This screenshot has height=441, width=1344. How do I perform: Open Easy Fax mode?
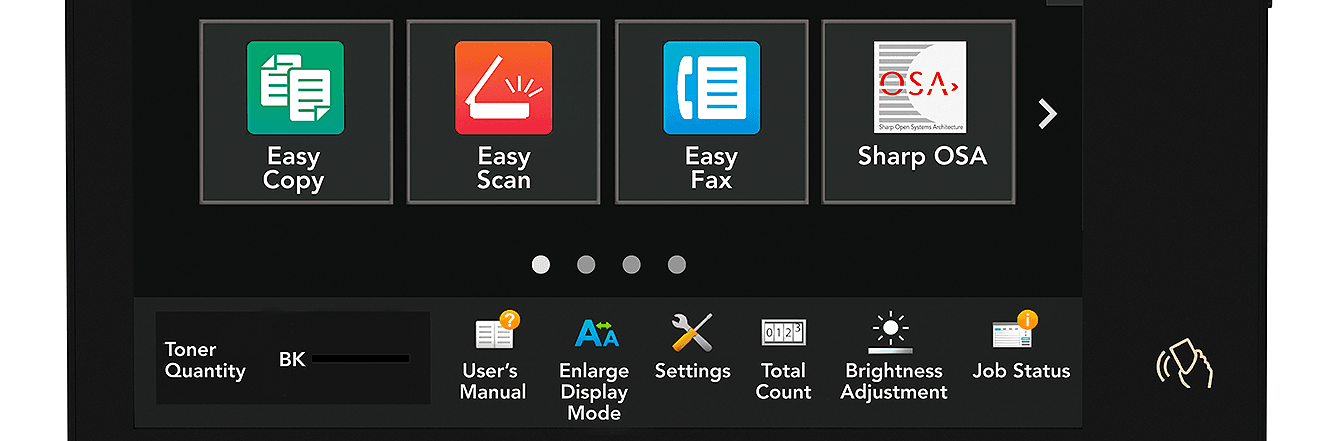pos(711,112)
